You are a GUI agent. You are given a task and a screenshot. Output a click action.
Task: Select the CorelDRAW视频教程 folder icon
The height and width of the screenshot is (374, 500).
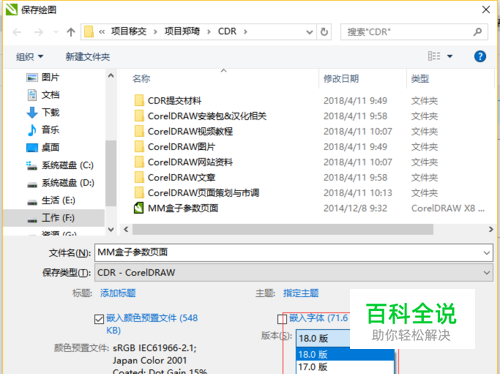tap(139, 131)
